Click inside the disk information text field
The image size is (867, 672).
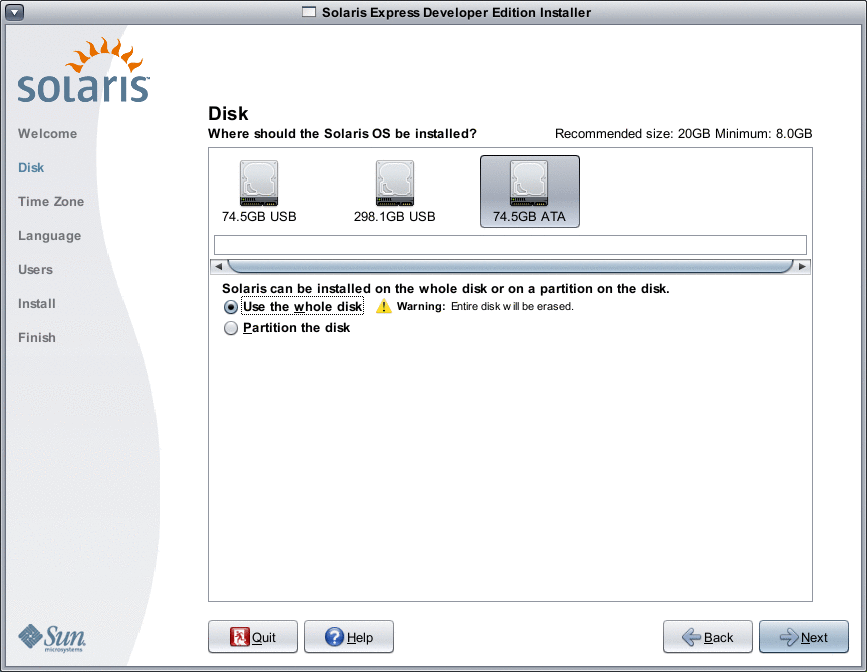point(510,244)
